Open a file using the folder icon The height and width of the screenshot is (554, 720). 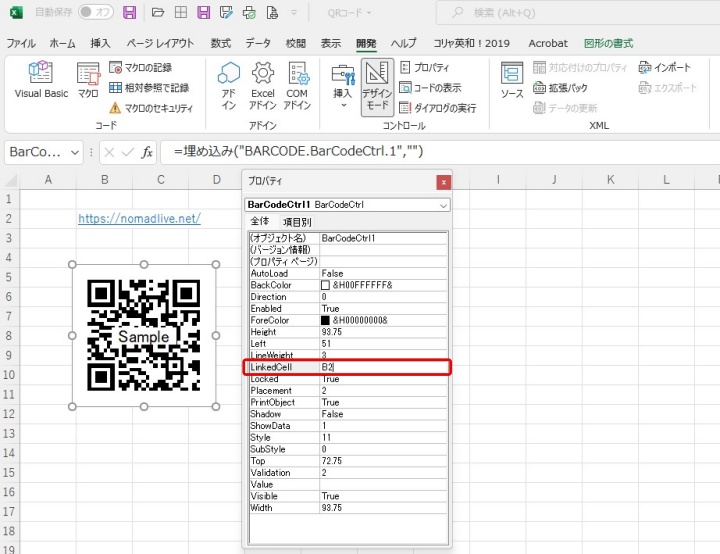(x=158, y=12)
